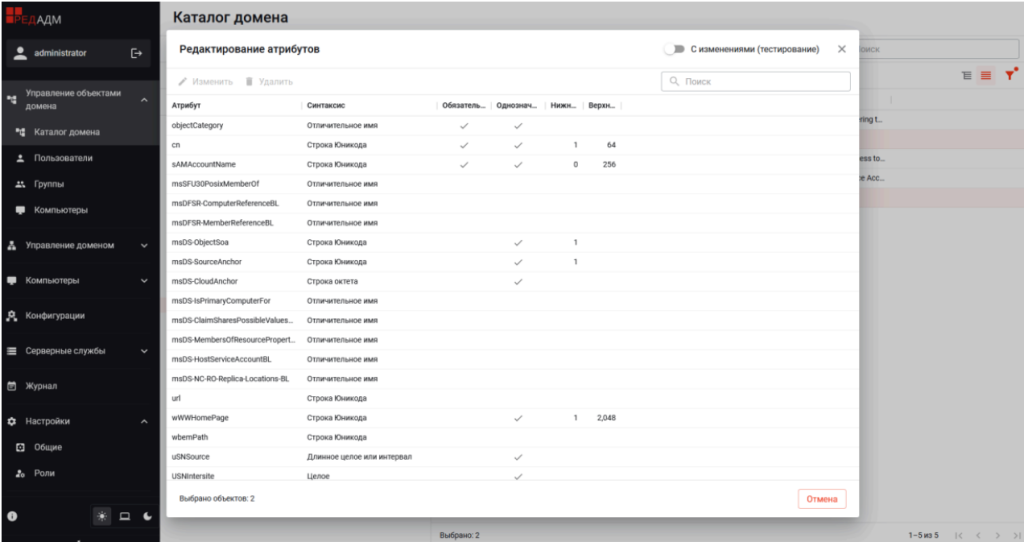Select the light theme sun icon

(x=102, y=516)
